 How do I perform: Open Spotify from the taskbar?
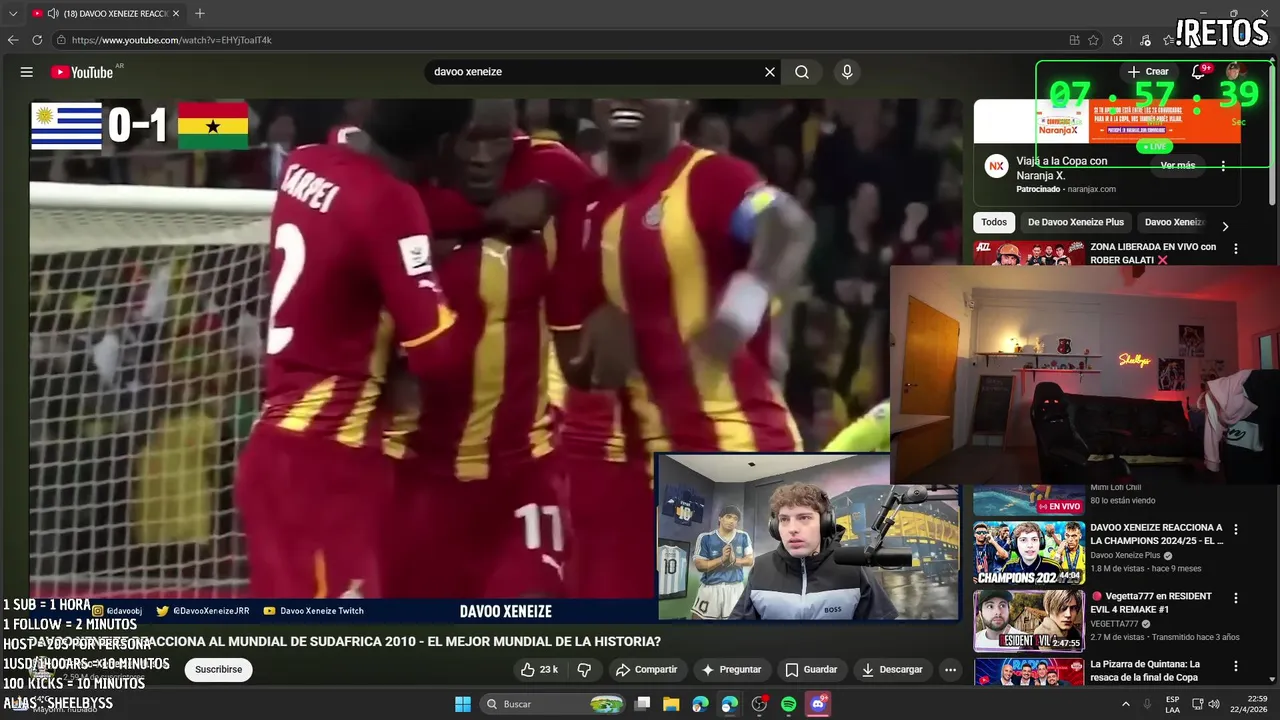[789, 704]
